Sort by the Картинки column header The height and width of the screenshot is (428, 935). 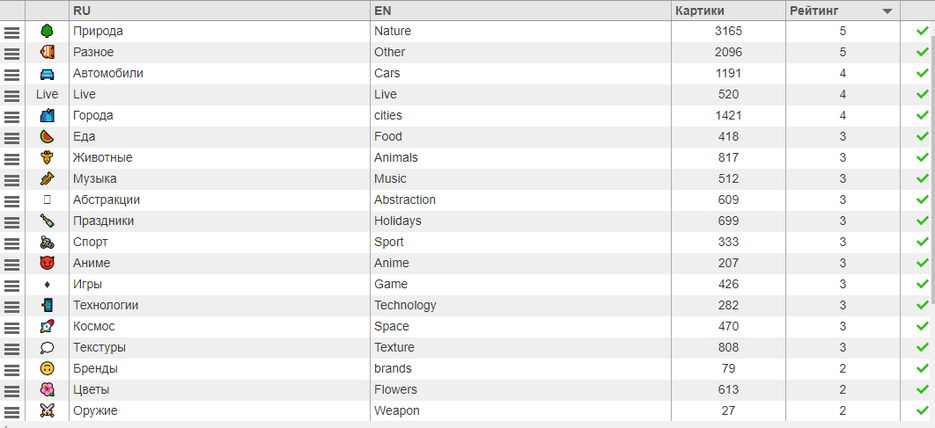[x=700, y=10]
